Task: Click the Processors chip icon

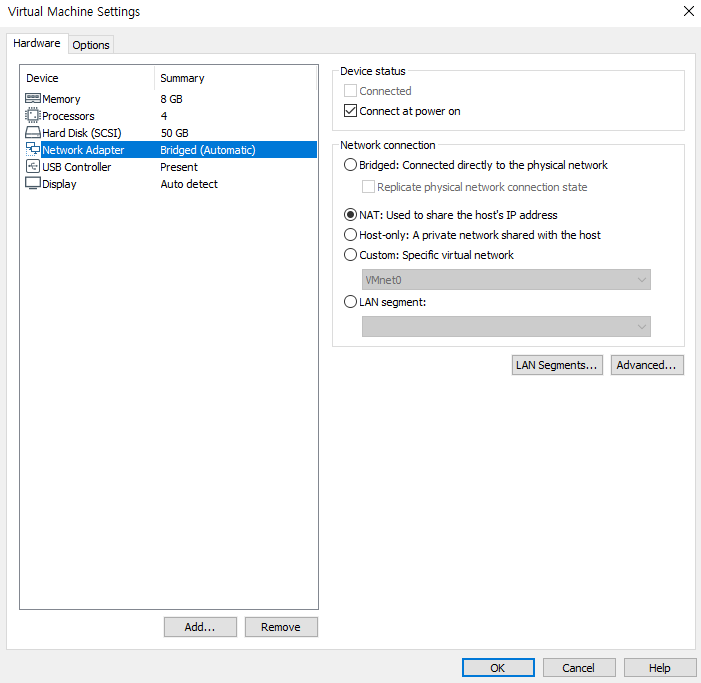Action: [33, 115]
